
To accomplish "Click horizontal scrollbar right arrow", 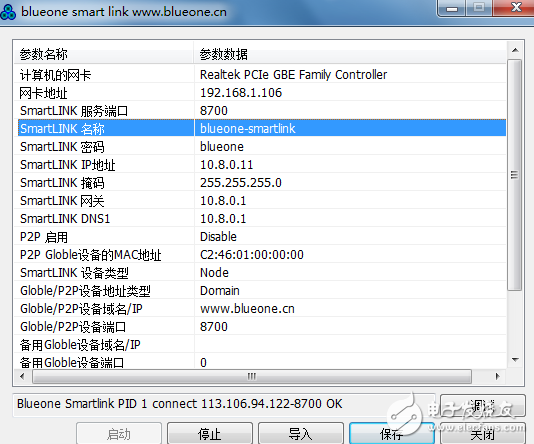I will point(498,376).
